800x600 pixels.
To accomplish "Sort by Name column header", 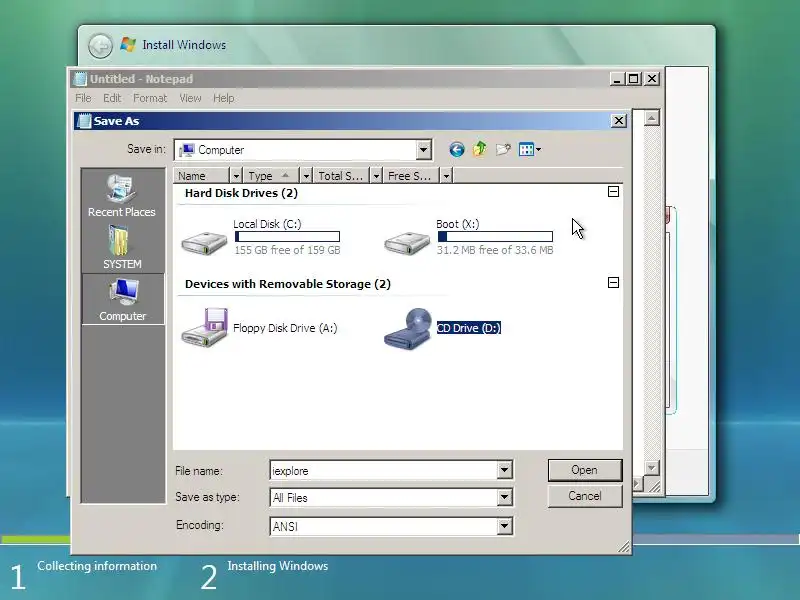I will [202, 176].
